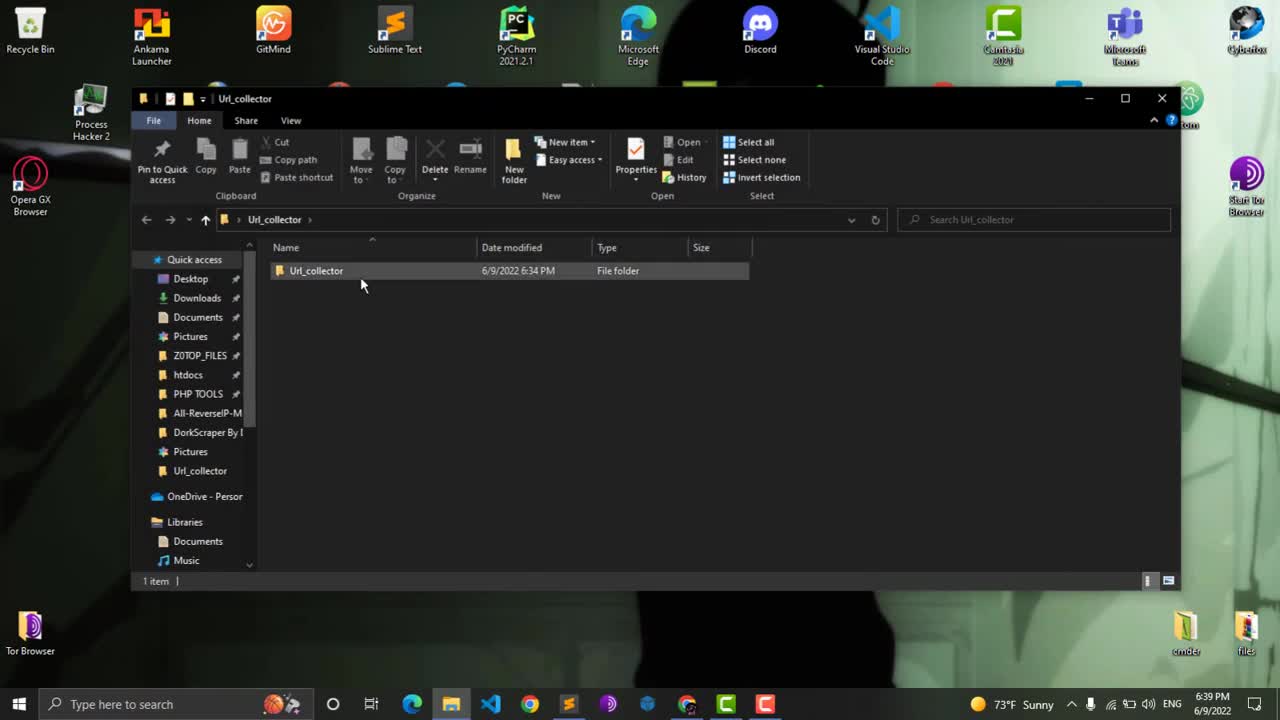Screen dimensions: 1280x720
Task: Open Discord desktop shortcut
Action: 760,30
